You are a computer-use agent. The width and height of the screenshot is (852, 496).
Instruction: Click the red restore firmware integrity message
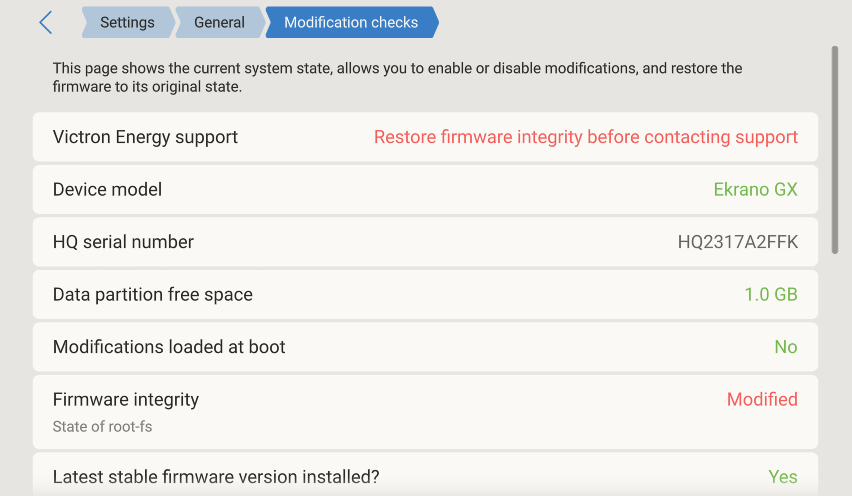[585, 137]
